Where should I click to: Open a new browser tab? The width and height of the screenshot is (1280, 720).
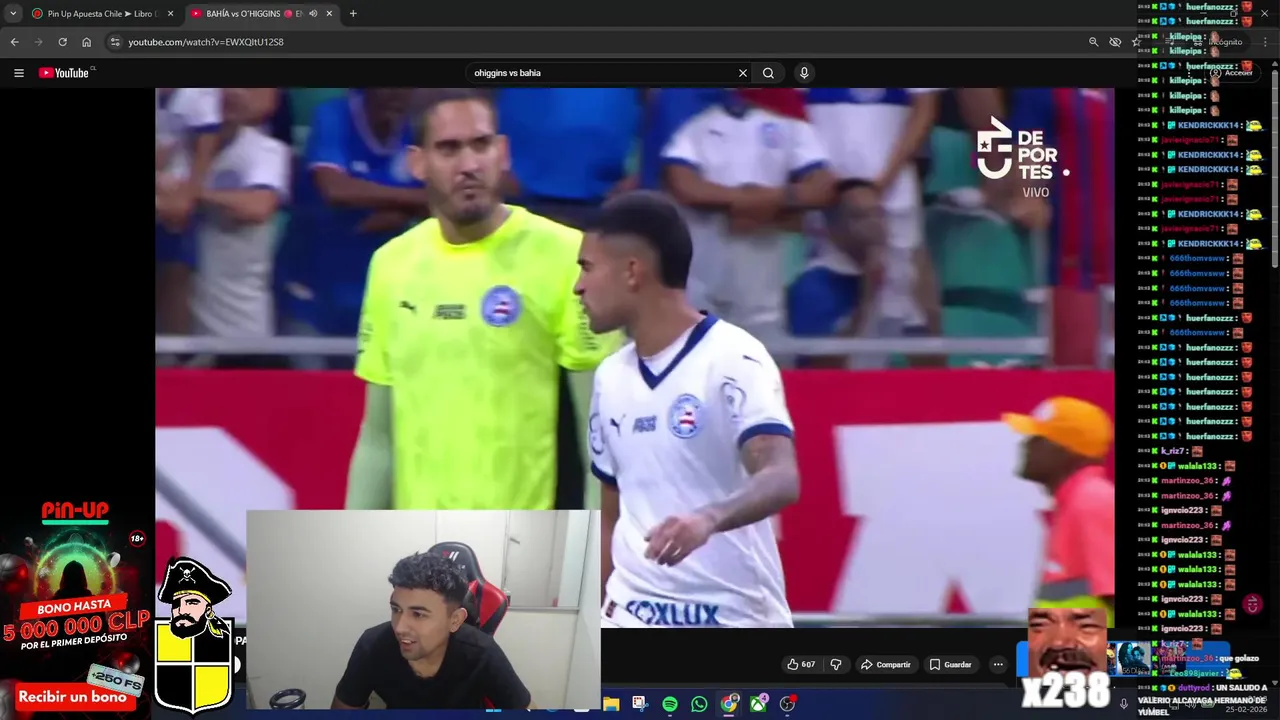pos(353,14)
